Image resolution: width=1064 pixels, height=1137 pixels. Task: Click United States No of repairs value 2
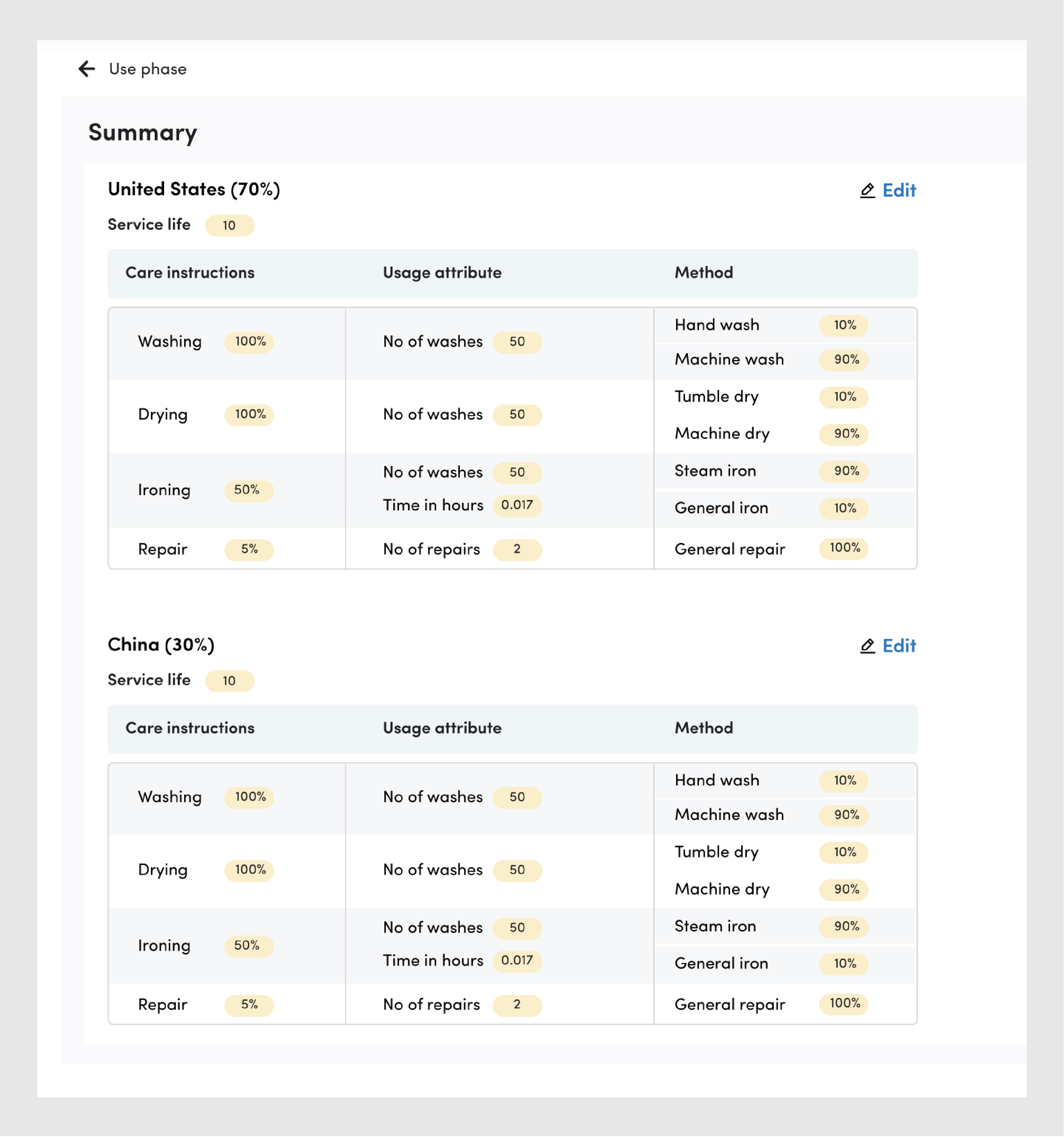[x=517, y=550]
